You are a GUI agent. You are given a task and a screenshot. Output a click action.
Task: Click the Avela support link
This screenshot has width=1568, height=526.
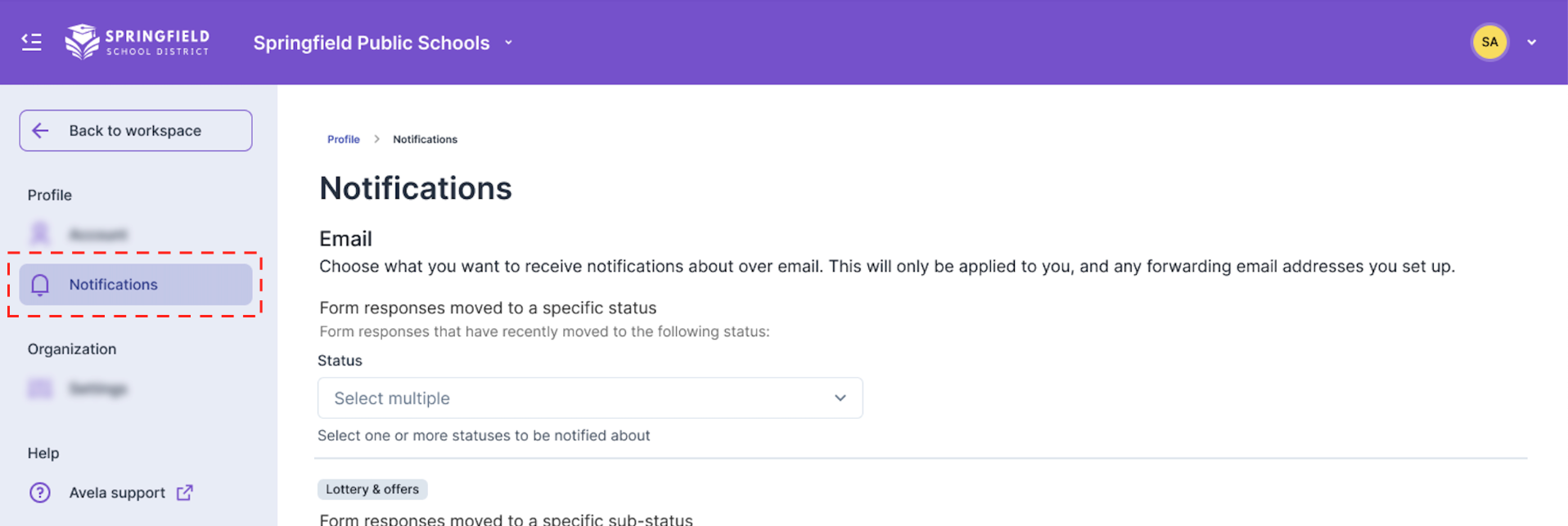(x=116, y=492)
